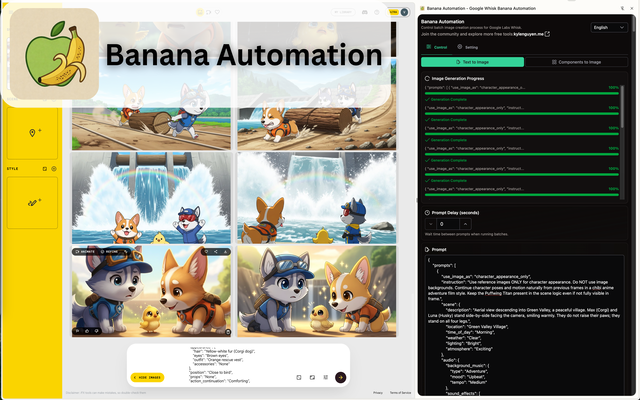Click first square icon in Whisk prompt bar
This screenshot has width=640, height=400.
click(x=299, y=378)
